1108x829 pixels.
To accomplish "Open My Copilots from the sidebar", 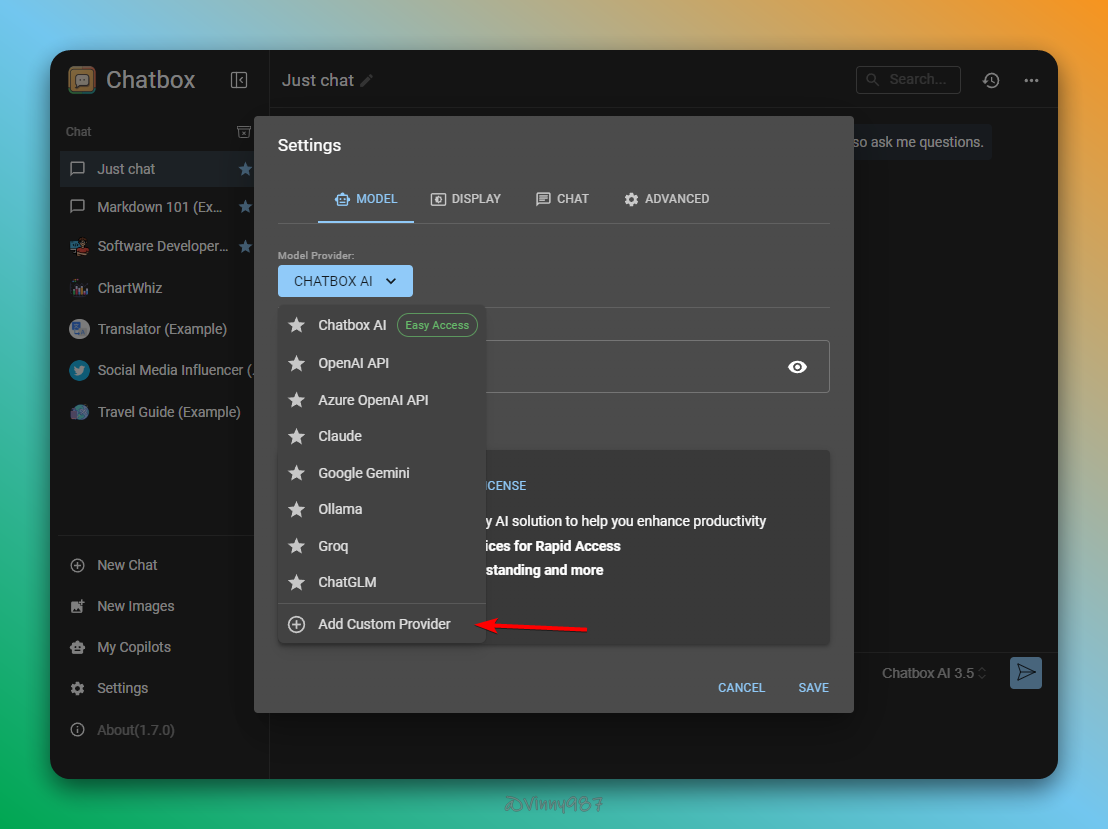I will click(x=133, y=647).
